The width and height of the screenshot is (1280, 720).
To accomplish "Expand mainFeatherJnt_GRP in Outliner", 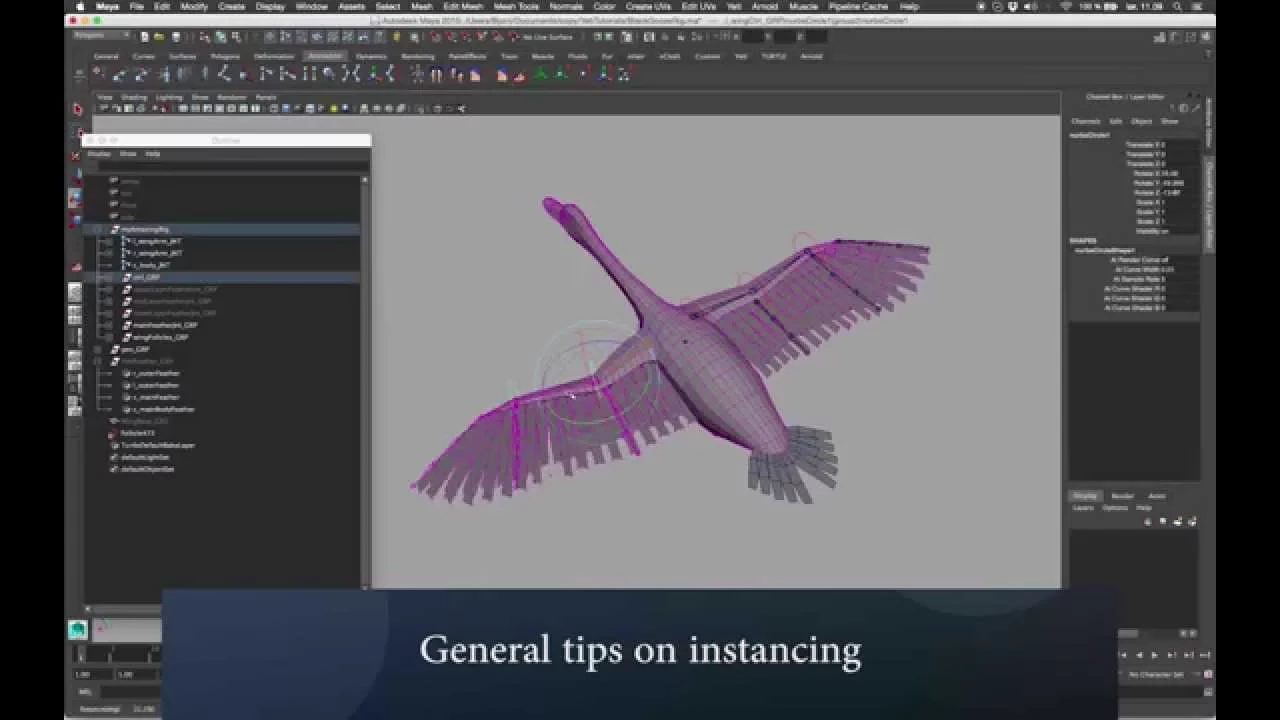I will coord(109,325).
